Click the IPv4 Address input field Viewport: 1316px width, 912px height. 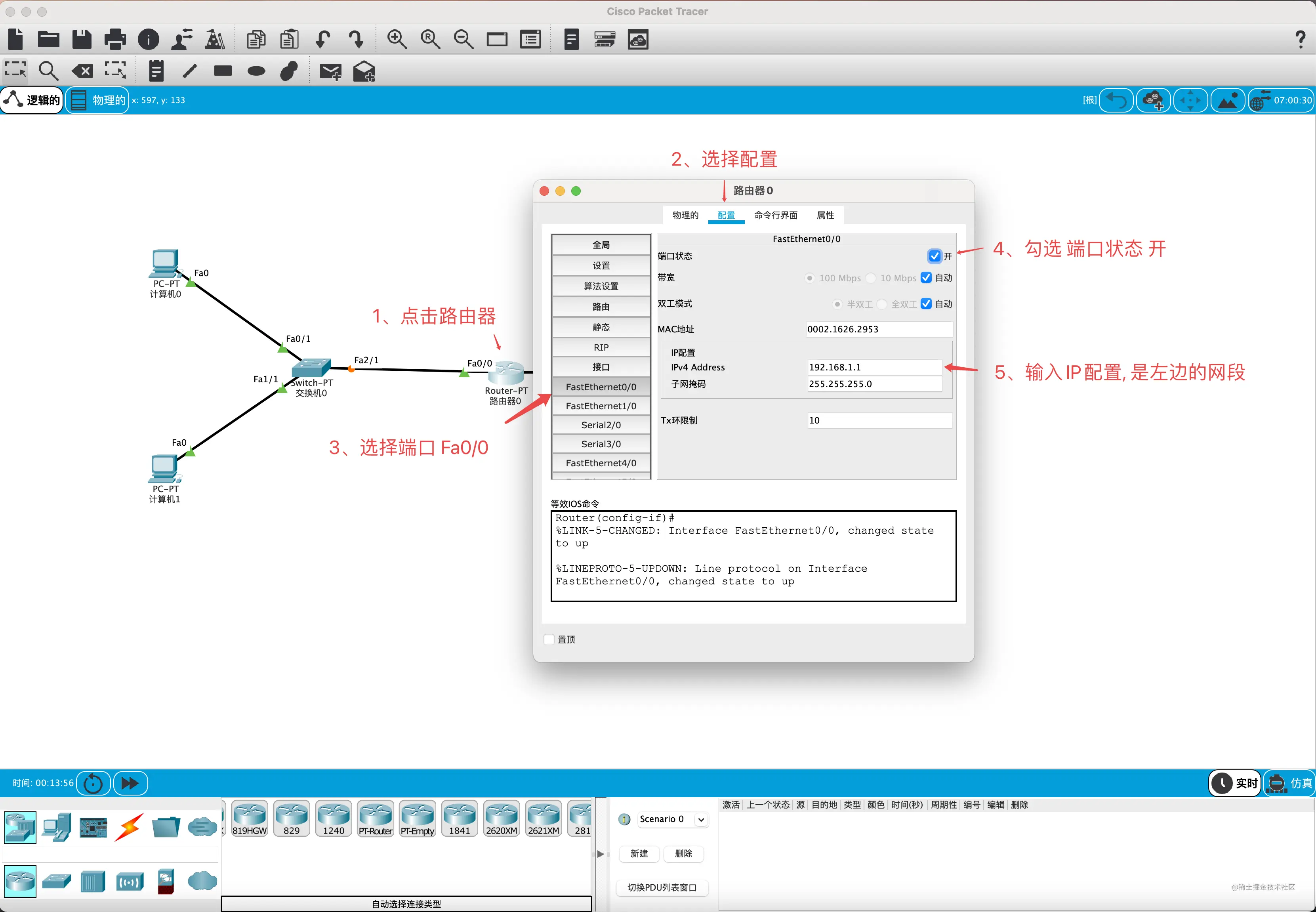(x=874, y=367)
